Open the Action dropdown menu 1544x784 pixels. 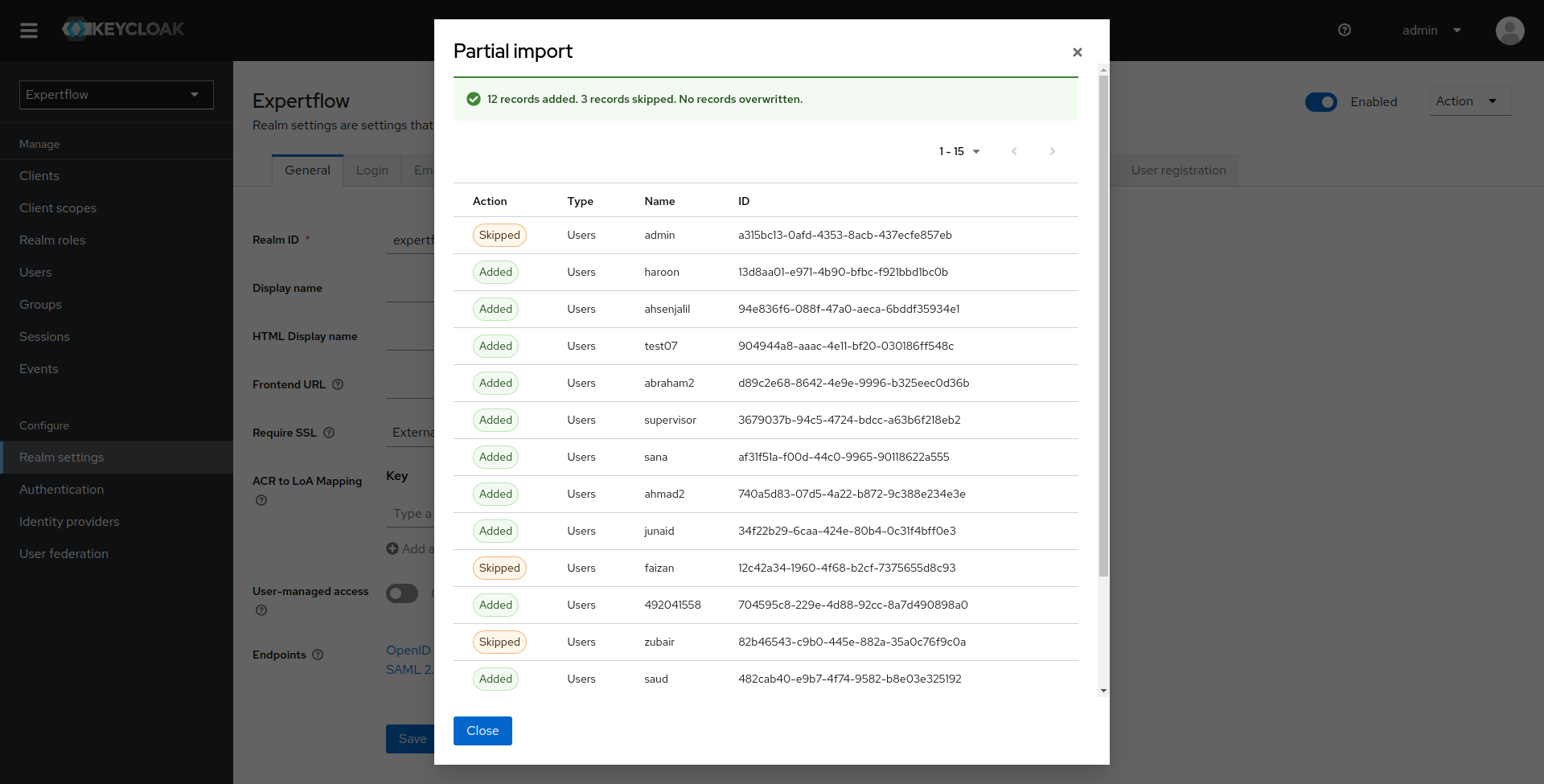click(x=1468, y=101)
